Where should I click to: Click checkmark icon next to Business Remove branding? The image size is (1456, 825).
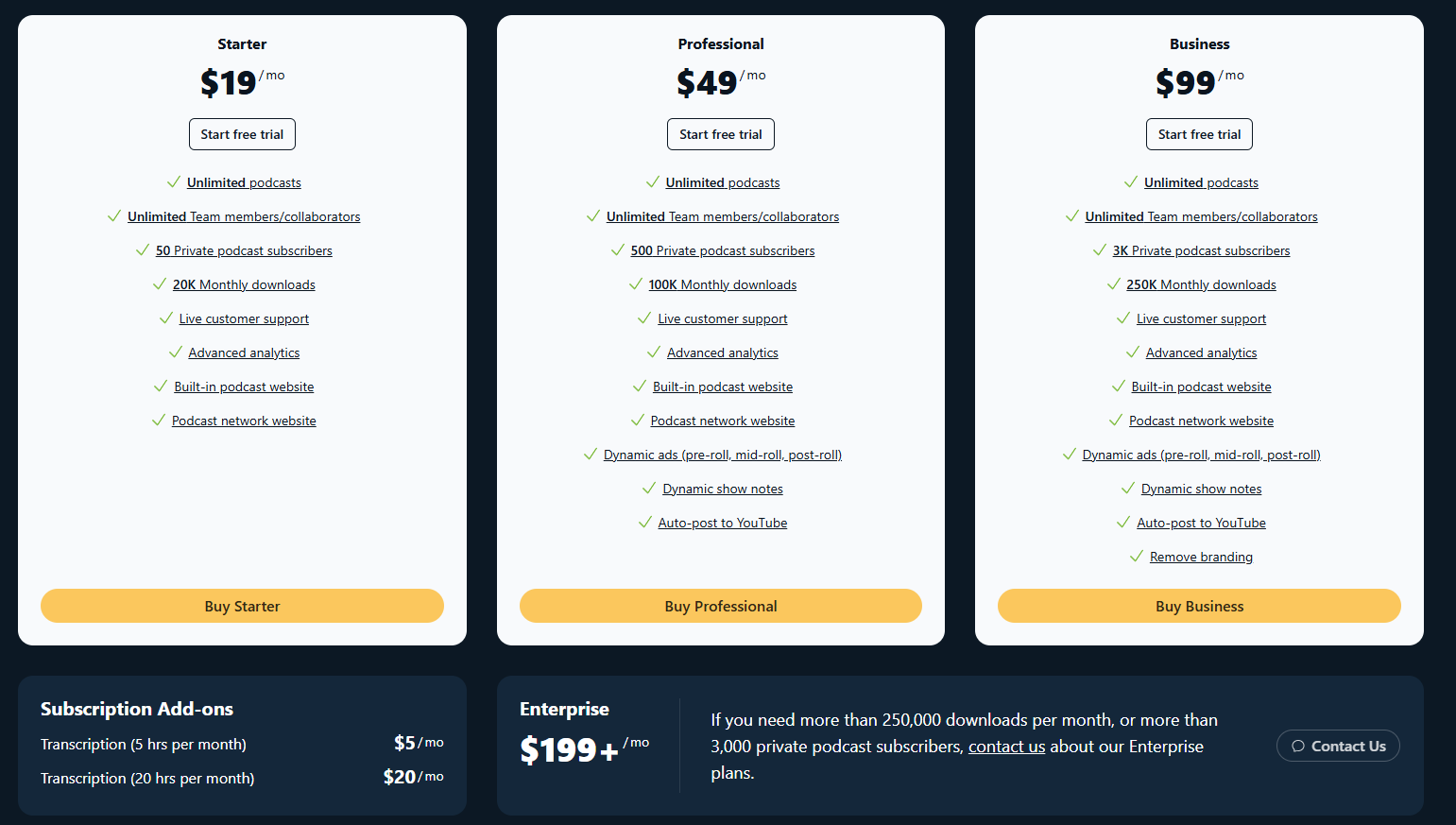[x=1137, y=556]
